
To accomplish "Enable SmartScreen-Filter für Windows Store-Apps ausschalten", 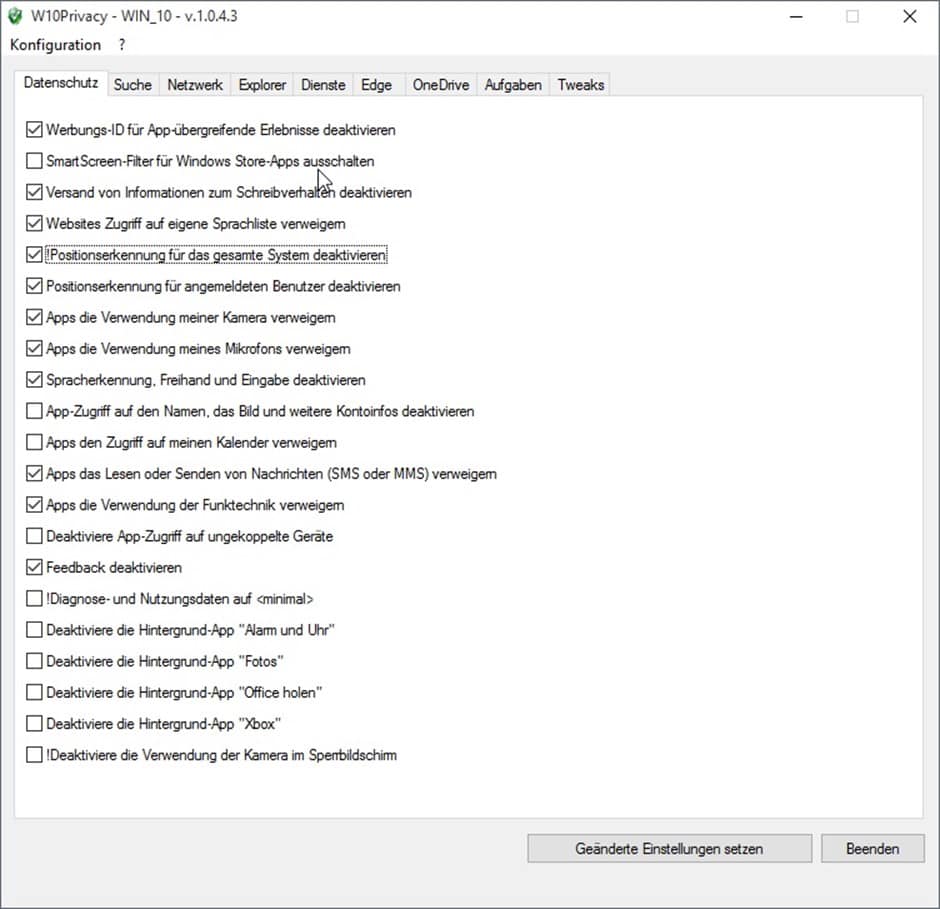I will tap(35, 161).
